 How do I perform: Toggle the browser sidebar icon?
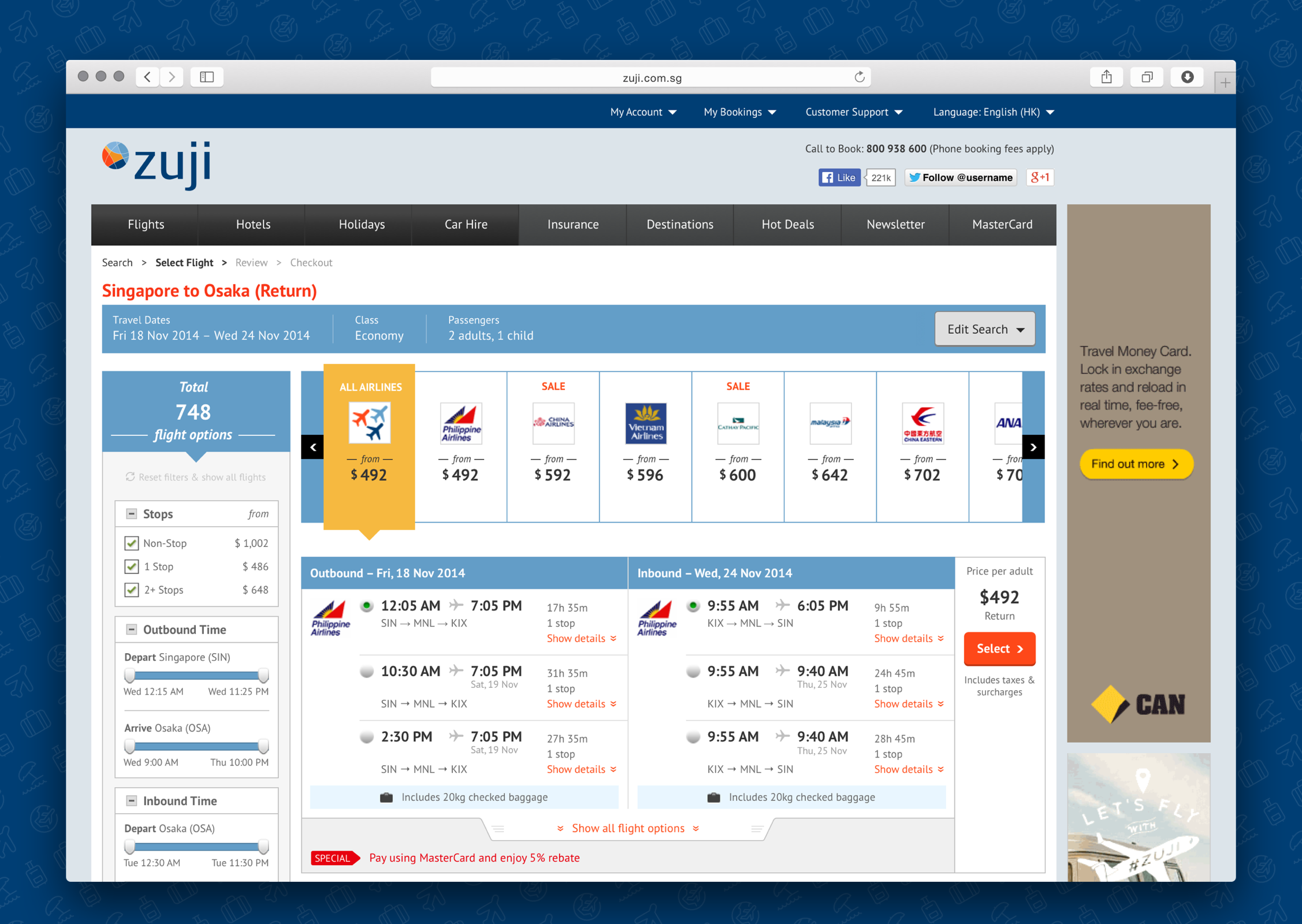207,77
